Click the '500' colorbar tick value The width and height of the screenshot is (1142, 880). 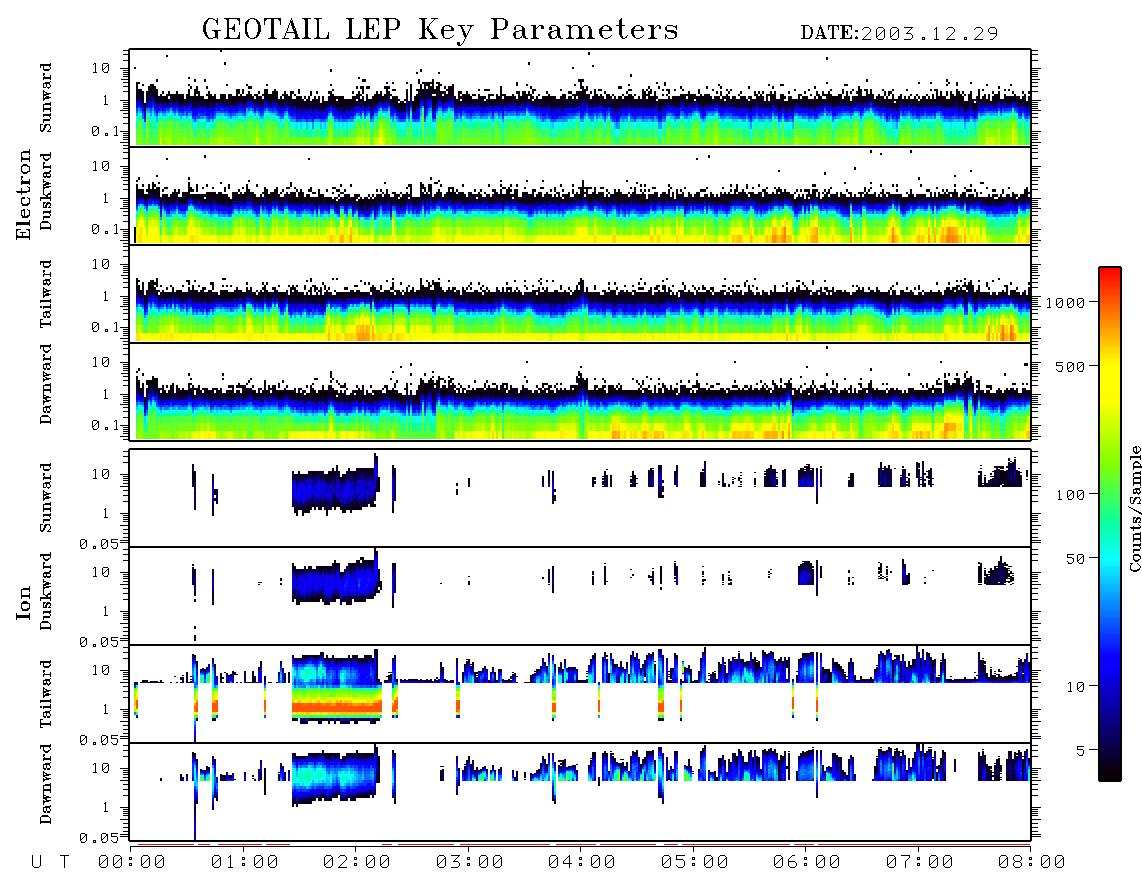[1070, 366]
